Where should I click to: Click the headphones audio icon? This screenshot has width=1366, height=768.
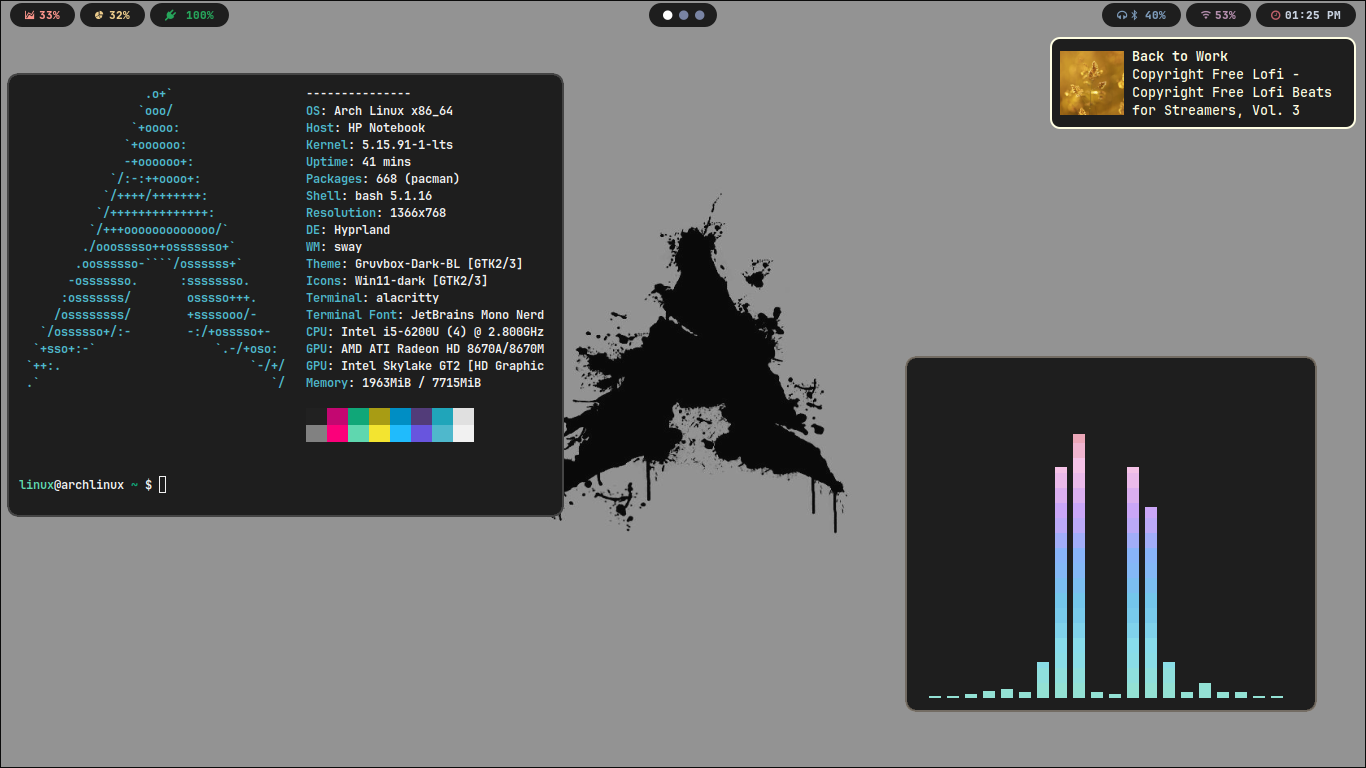pos(1122,15)
